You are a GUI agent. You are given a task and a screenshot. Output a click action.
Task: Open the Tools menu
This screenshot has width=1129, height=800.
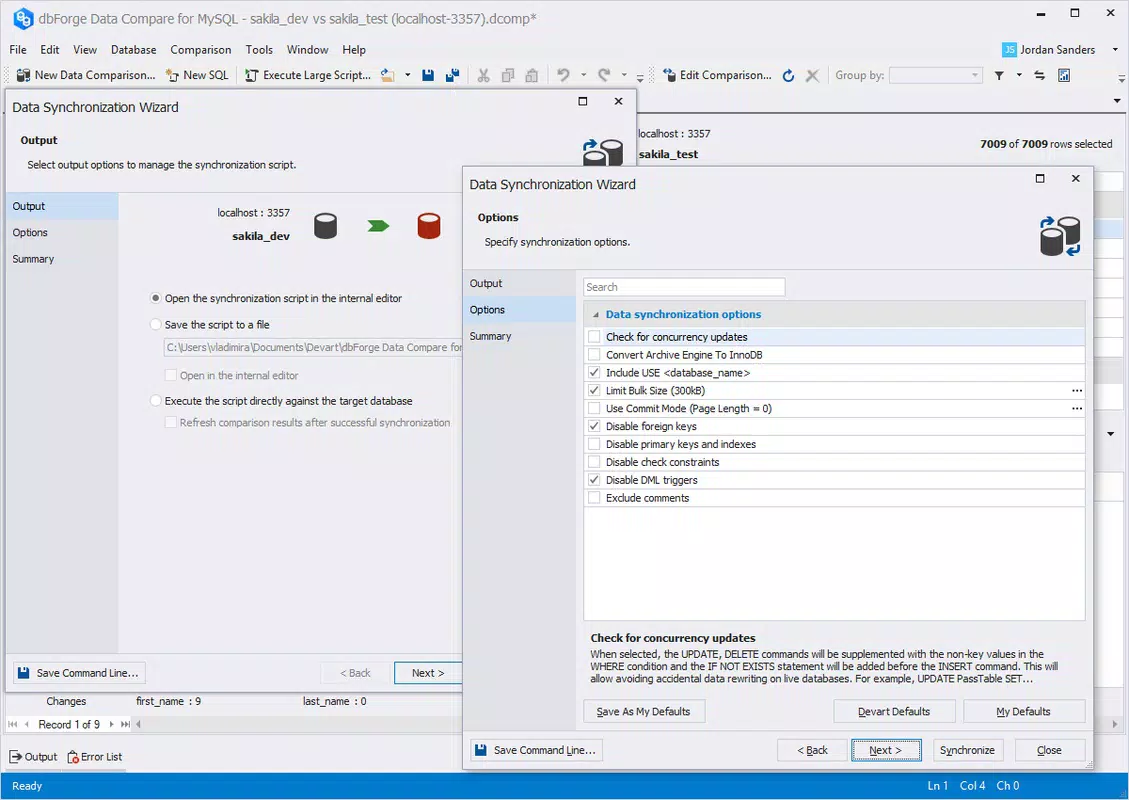click(259, 50)
